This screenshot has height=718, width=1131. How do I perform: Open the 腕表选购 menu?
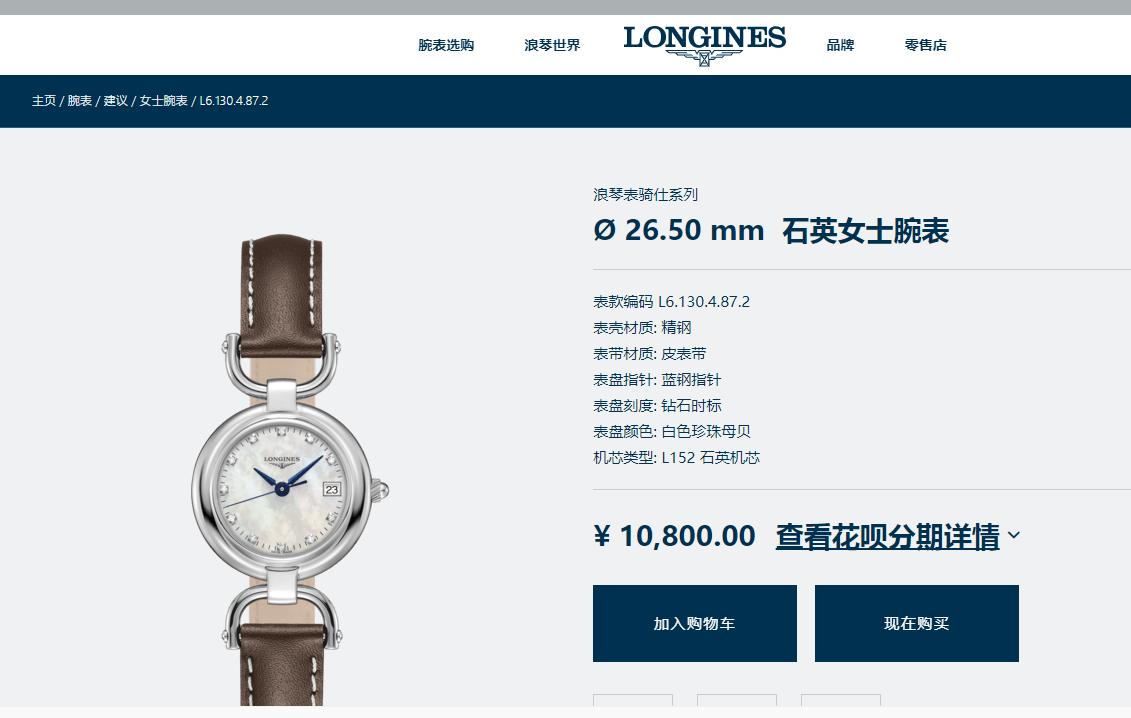tap(446, 45)
